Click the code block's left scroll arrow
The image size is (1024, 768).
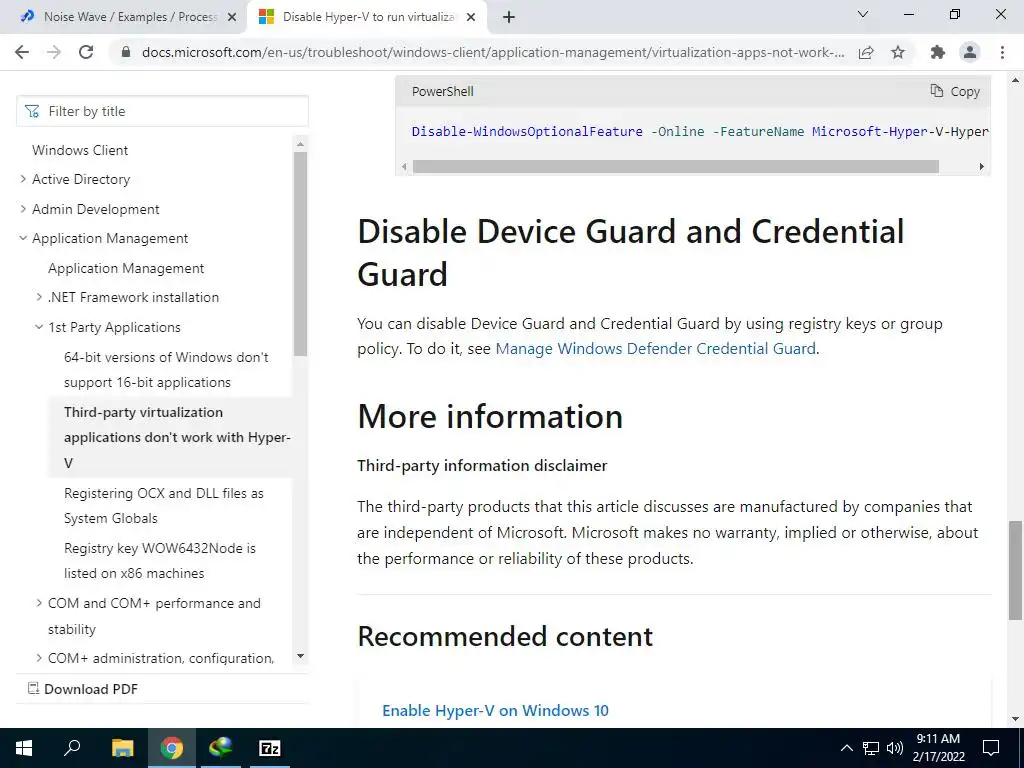tap(404, 167)
